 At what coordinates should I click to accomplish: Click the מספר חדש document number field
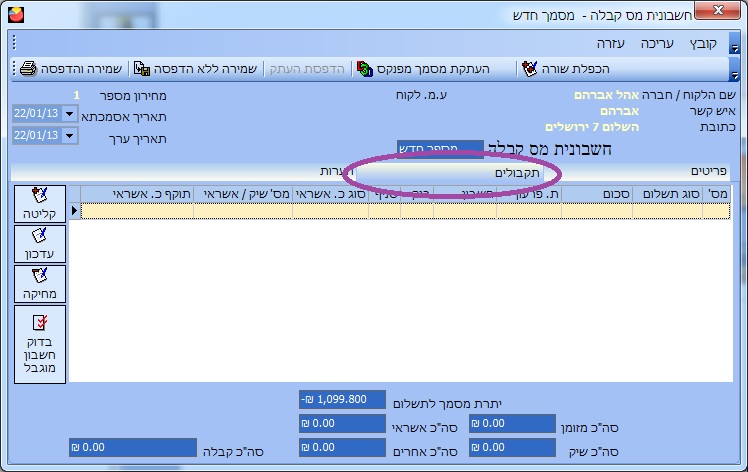coord(440,147)
